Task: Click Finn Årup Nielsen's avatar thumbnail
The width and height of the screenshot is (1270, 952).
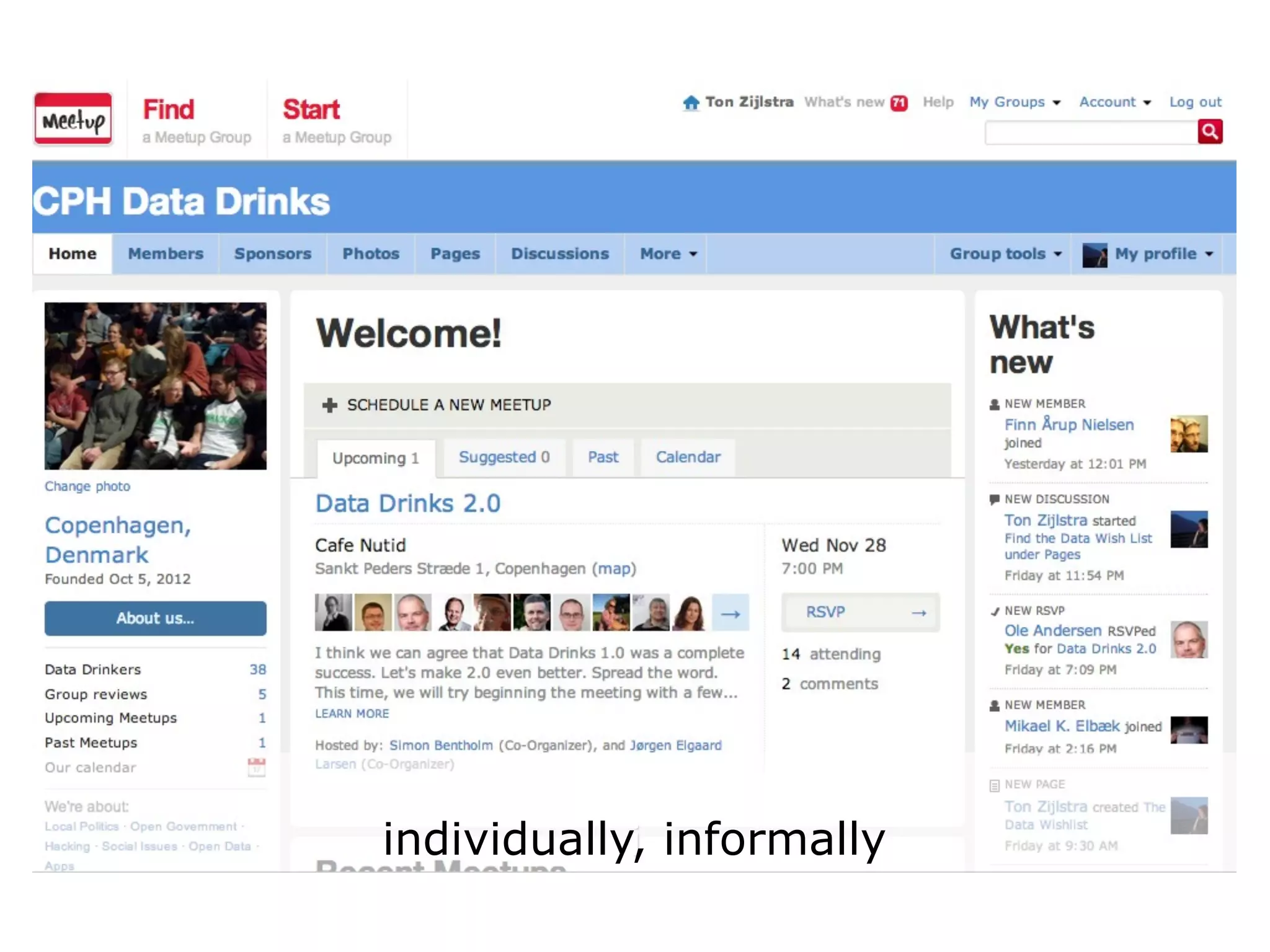Action: [1189, 434]
